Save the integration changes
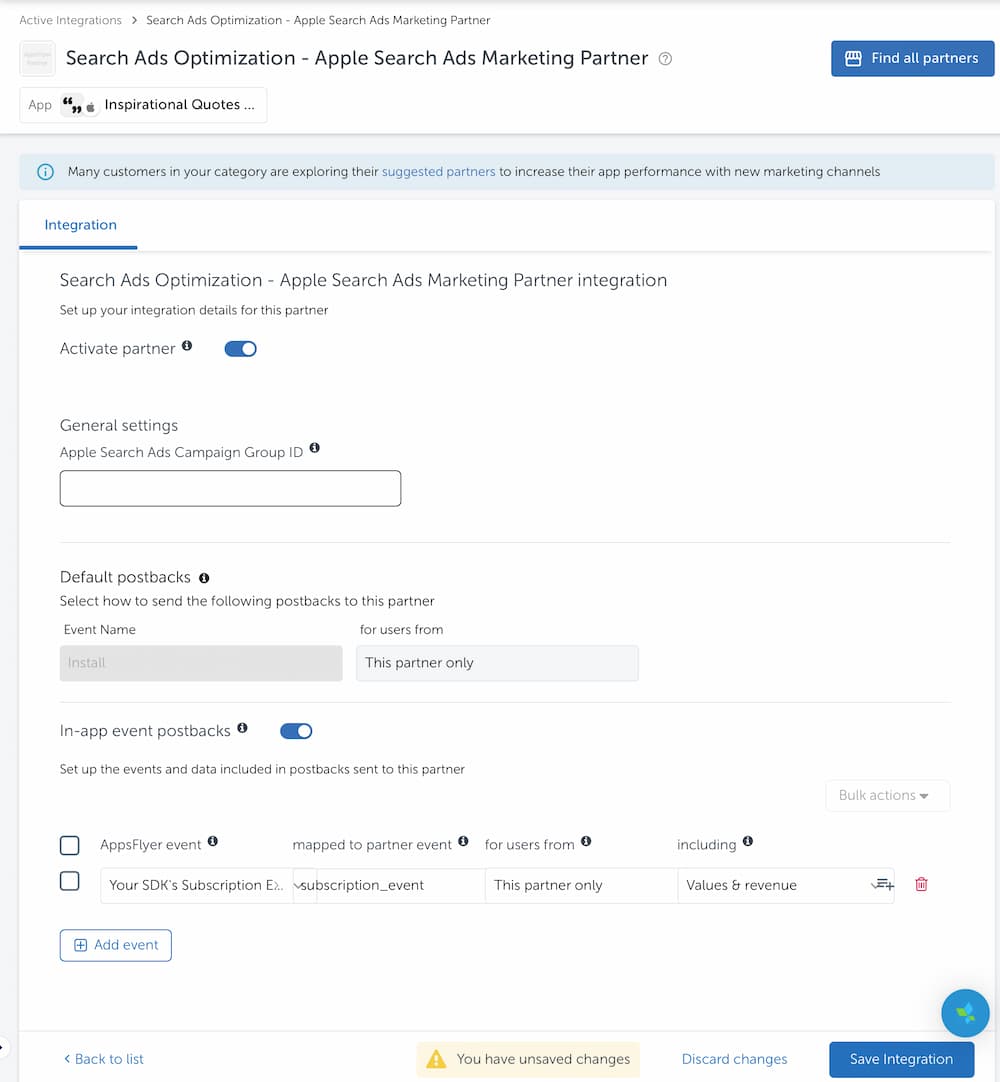This screenshot has width=1000, height=1082. click(900, 1059)
